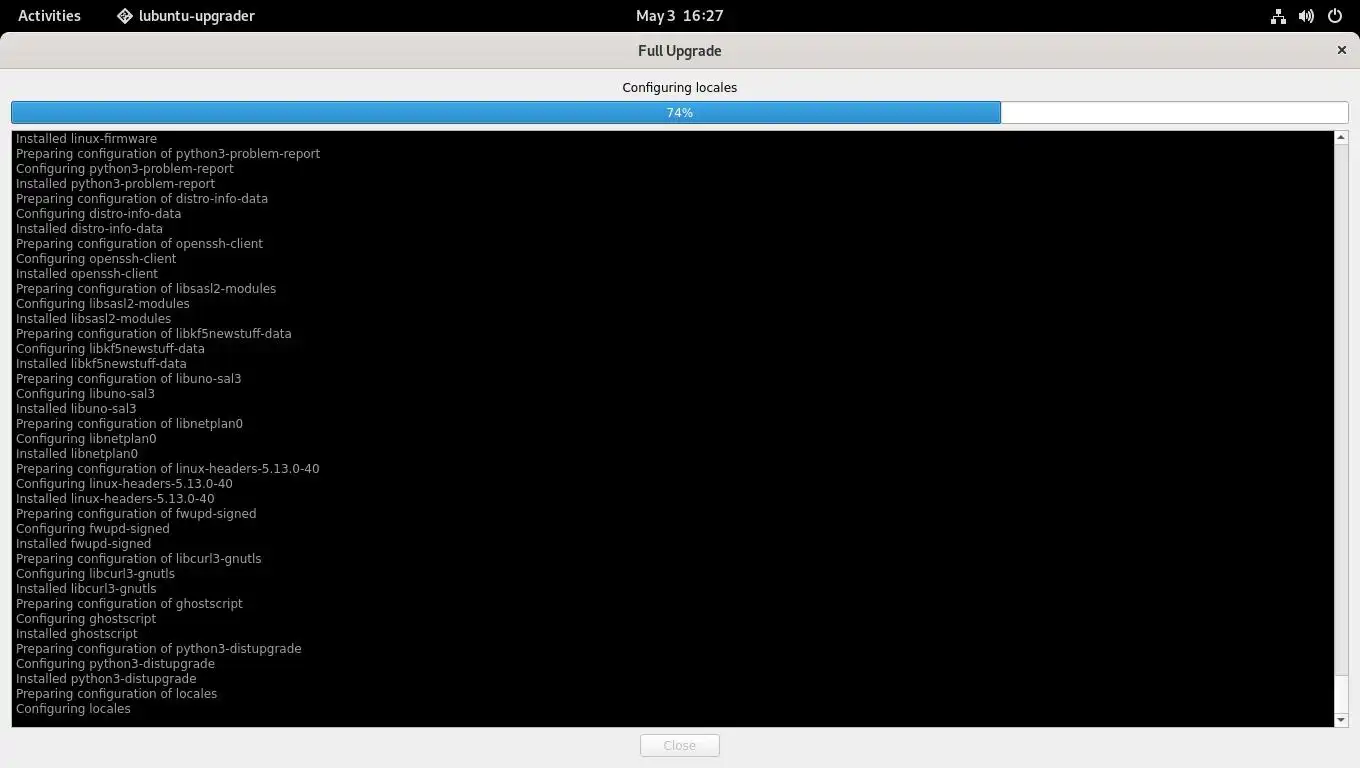Select the line 'Configuring libkf5newstuff-data'
This screenshot has width=1360, height=768.
click(110, 349)
